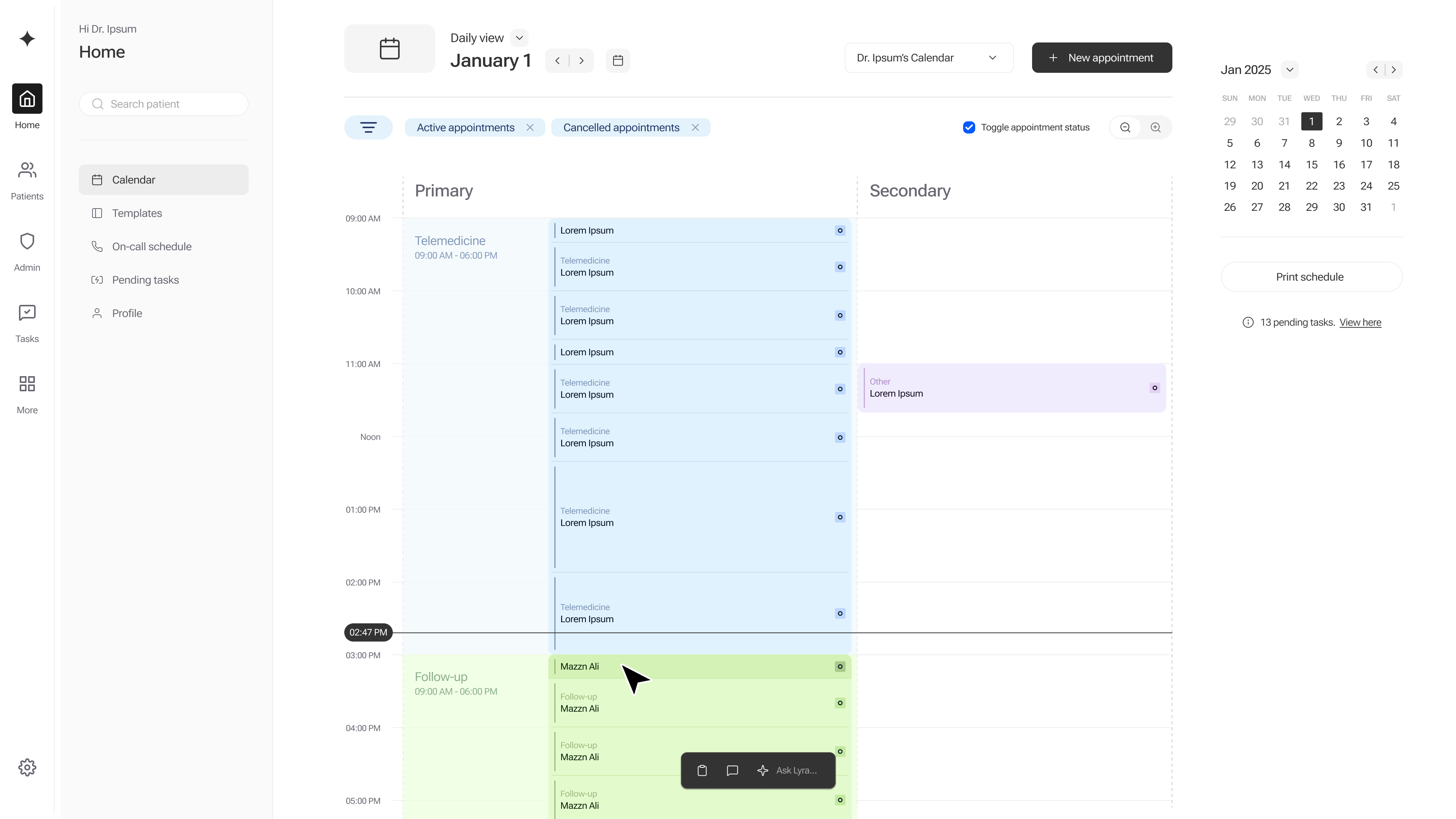1456x819 pixels.
Task: Open Lorem Ipsum appointment before 11 AM
Action: 700,352
